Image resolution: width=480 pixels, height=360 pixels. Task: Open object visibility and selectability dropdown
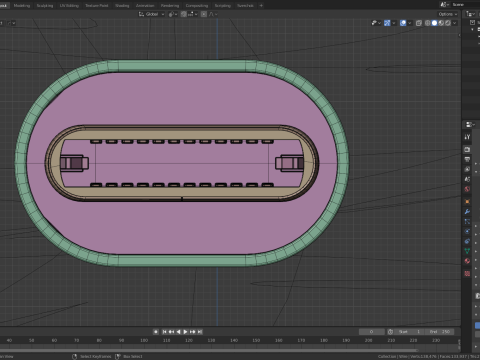(x=376, y=23)
